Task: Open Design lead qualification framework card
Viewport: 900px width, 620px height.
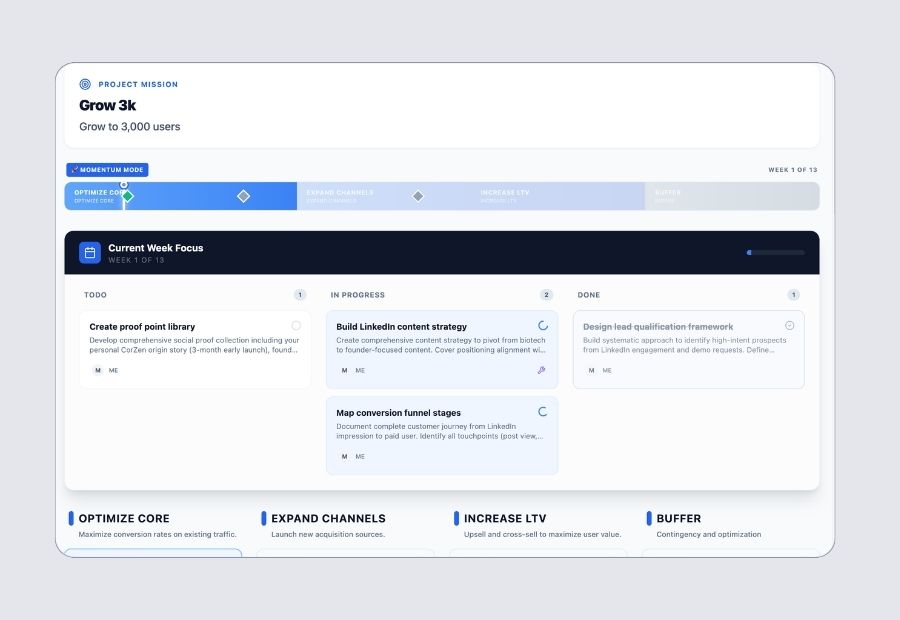Action: pos(689,350)
